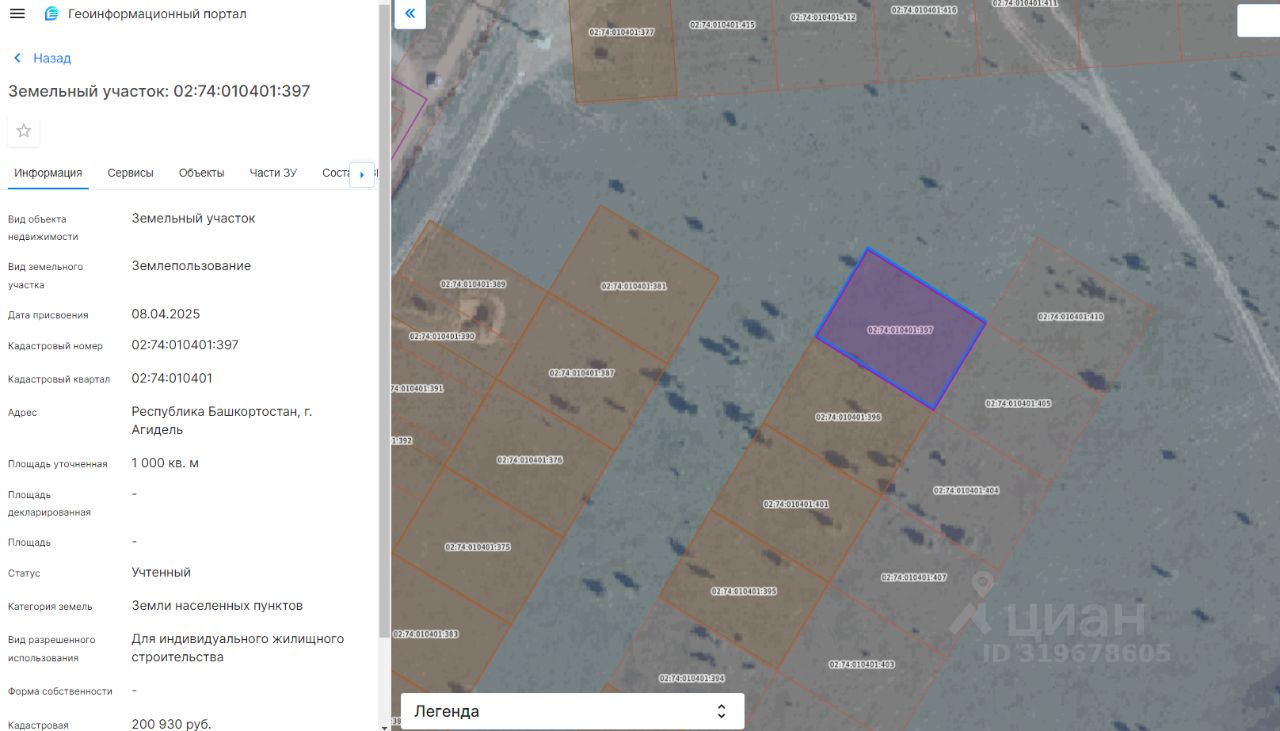Image resolution: width=1280 pixels, height=731 pixels.
Task: Select highlighted parcel 02:74:010401:397 on map
Action: tap(900, 329)
